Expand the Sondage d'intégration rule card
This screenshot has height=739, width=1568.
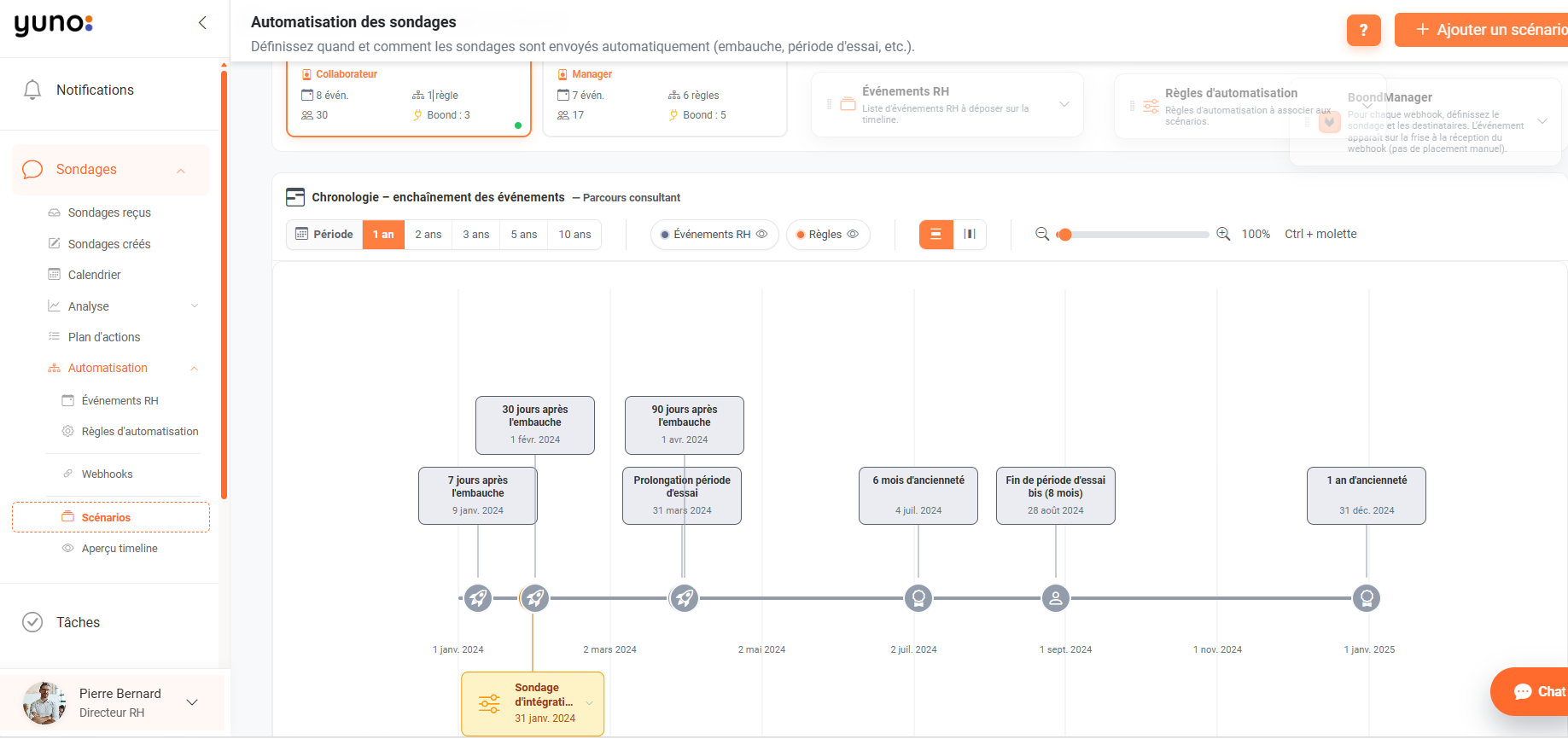[x=589, y=703]
